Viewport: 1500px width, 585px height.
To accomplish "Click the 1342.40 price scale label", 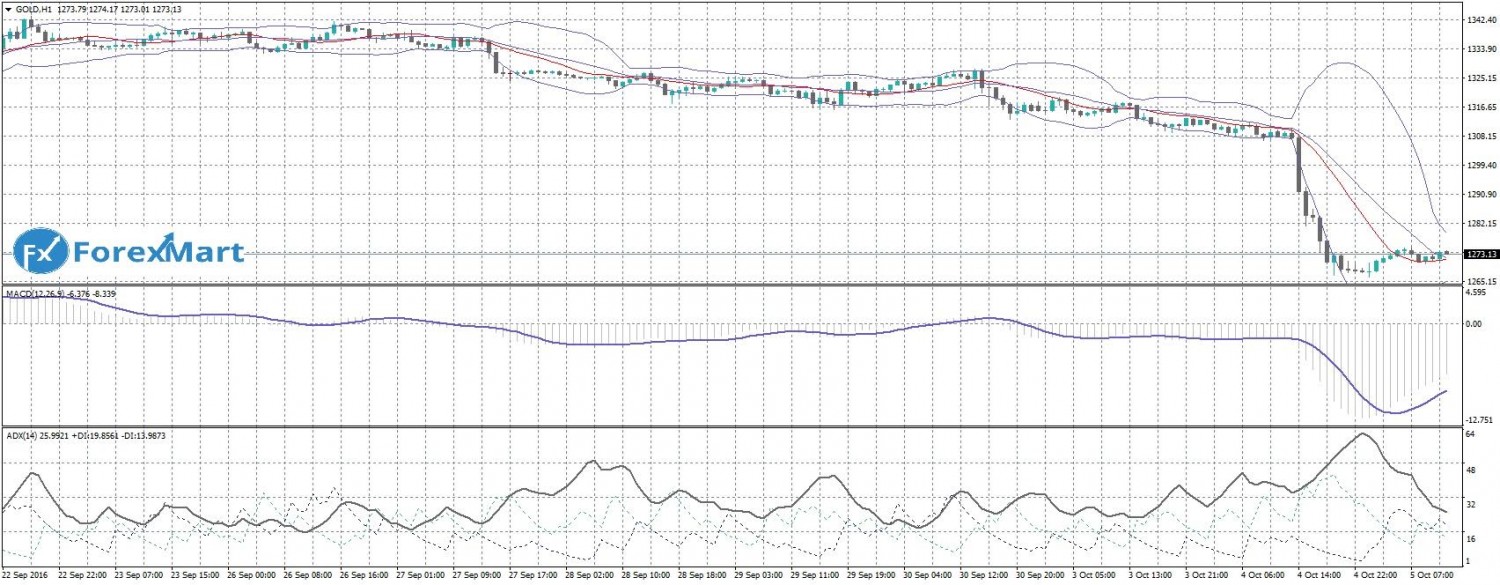I will pyautogui.click(x=1479, y=20).
